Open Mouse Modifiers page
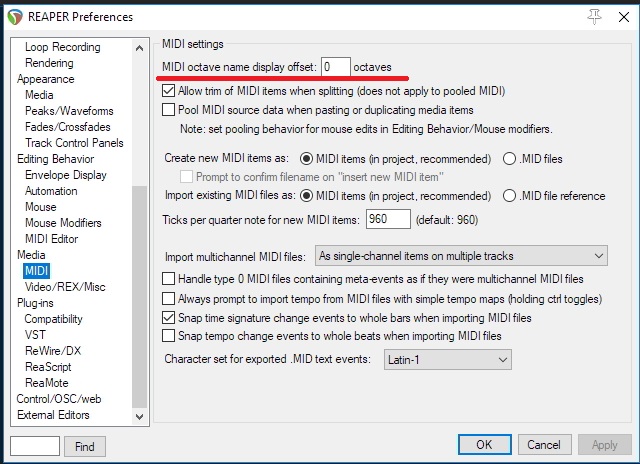The width and height of the screenshot is (640, 464). coord(63,223)
